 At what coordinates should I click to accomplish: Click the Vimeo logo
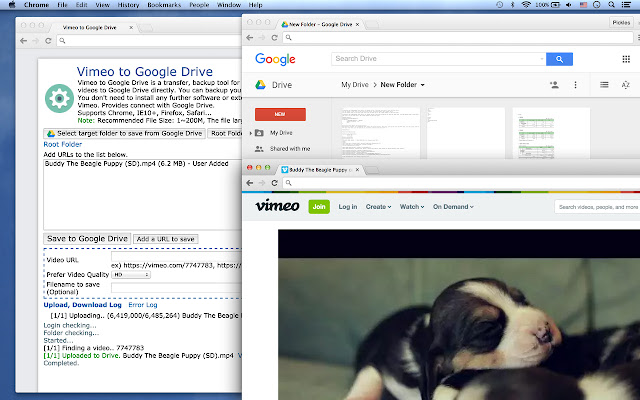point(278,205)
